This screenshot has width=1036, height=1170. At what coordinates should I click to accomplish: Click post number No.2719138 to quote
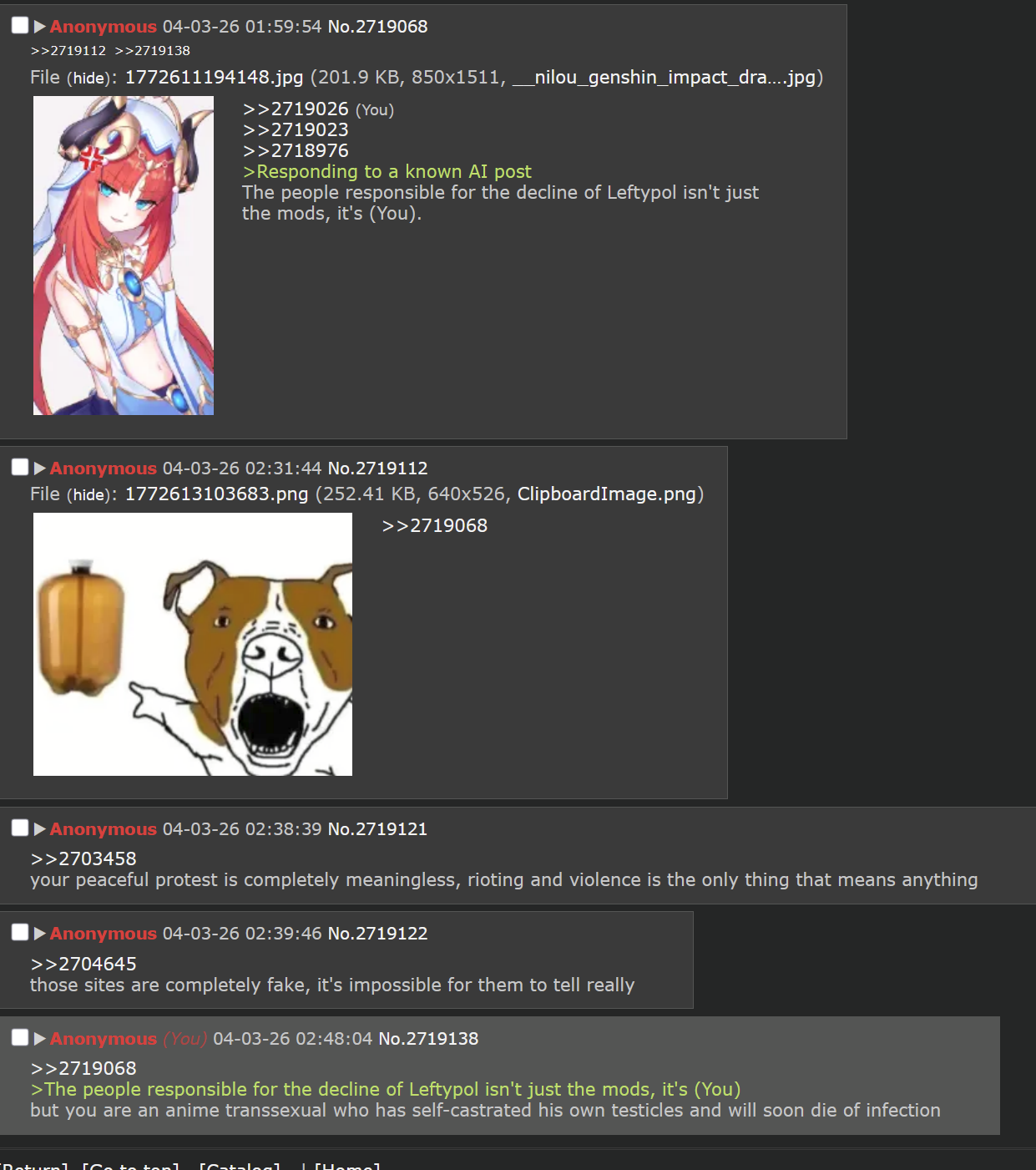[428, 1038]
